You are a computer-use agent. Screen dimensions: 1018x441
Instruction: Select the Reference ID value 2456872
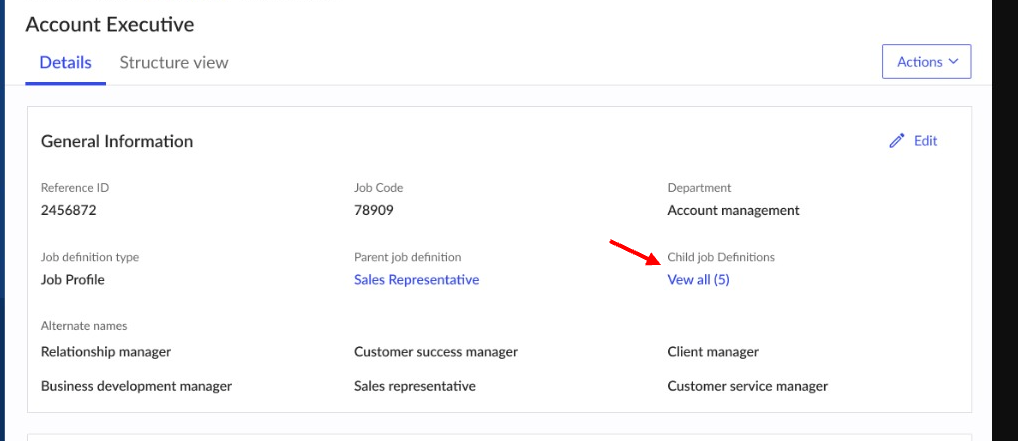coord(69,210)
